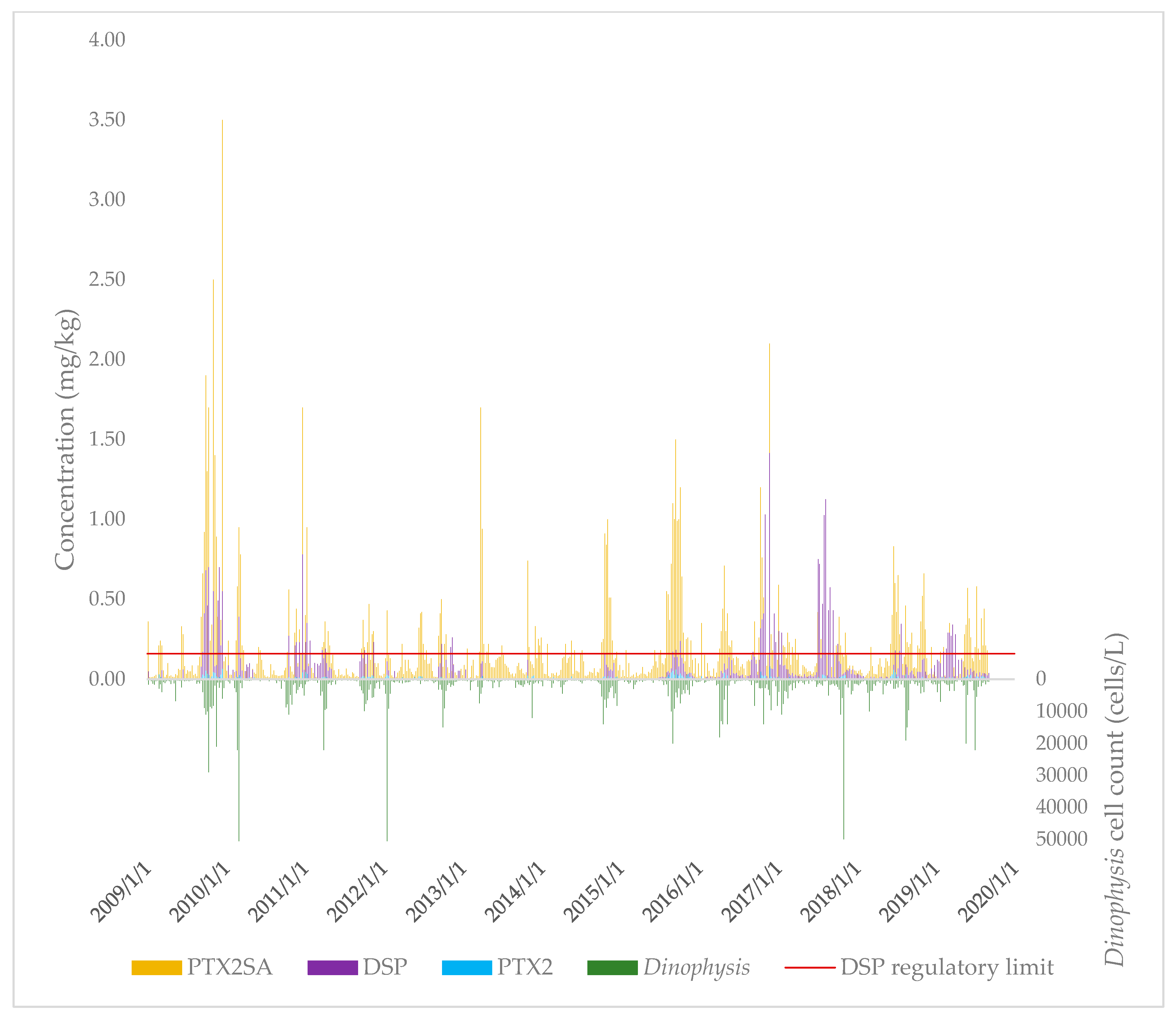1176x1021 pixels.
Task: Click the green Dinophysis legend swatch
Action: (613, 967)
